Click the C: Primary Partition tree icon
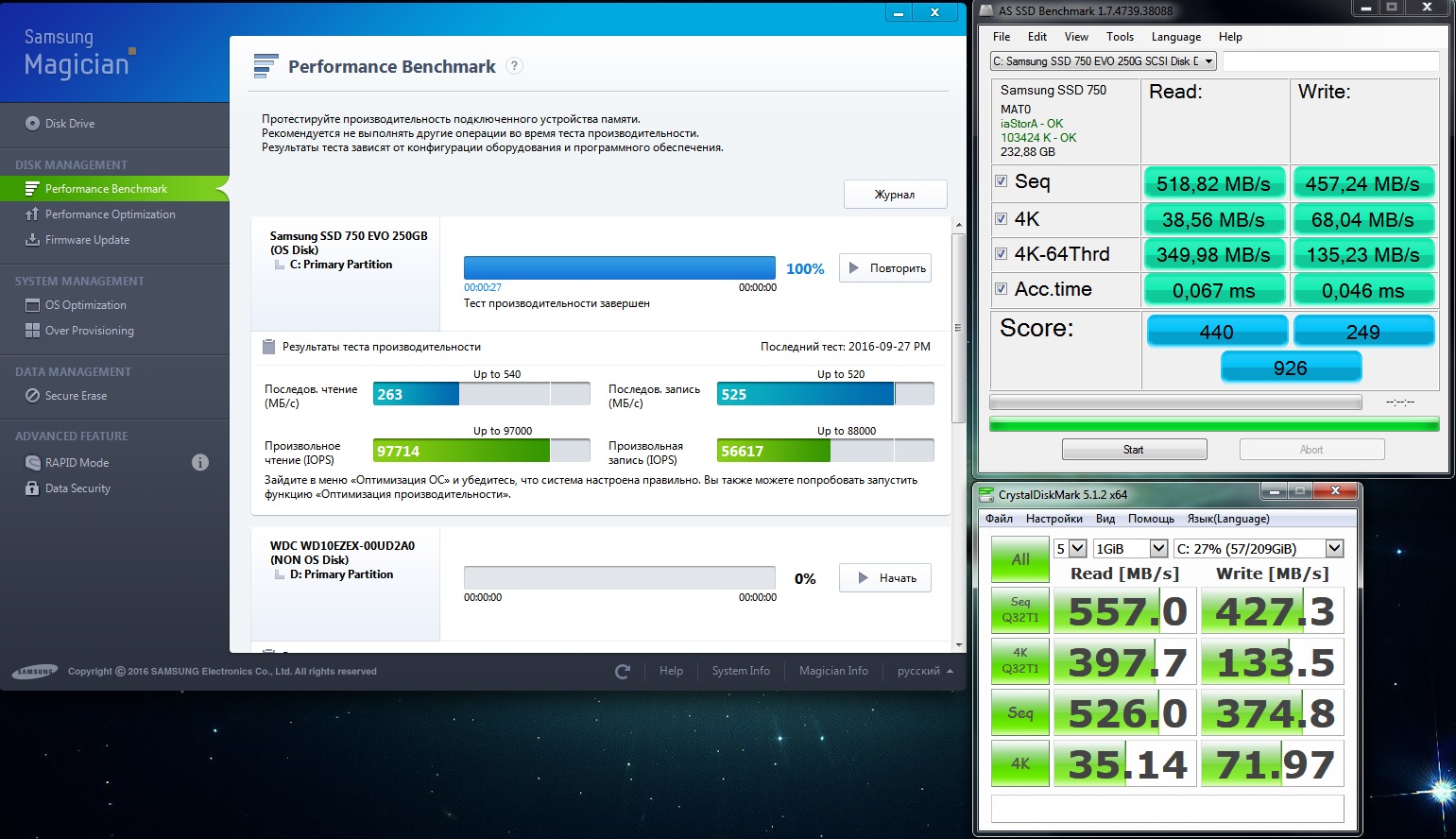Image resolution: width=1456 pixels, height=839 pixels. [280, 265]
